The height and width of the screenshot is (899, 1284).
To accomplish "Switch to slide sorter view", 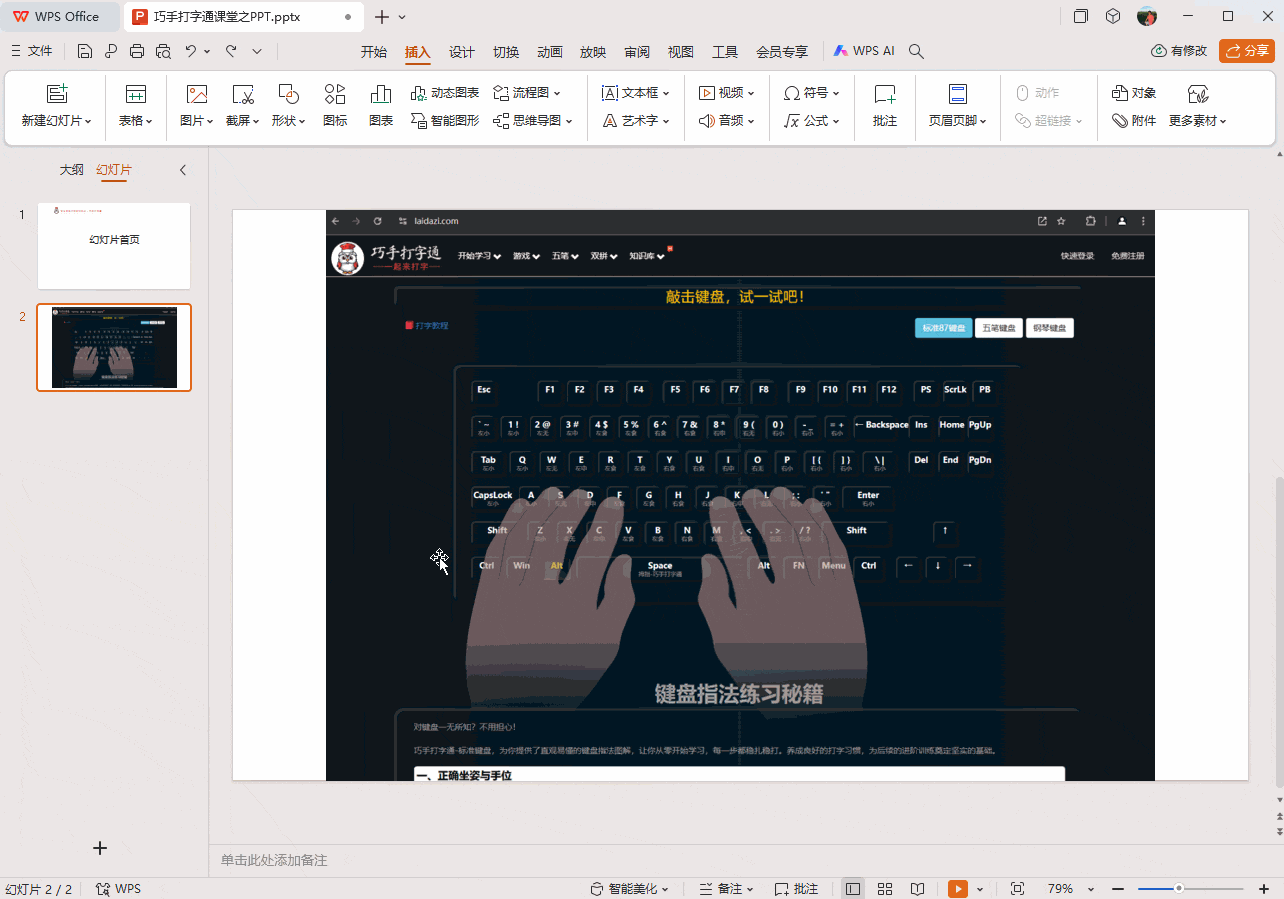I will 885,889.
